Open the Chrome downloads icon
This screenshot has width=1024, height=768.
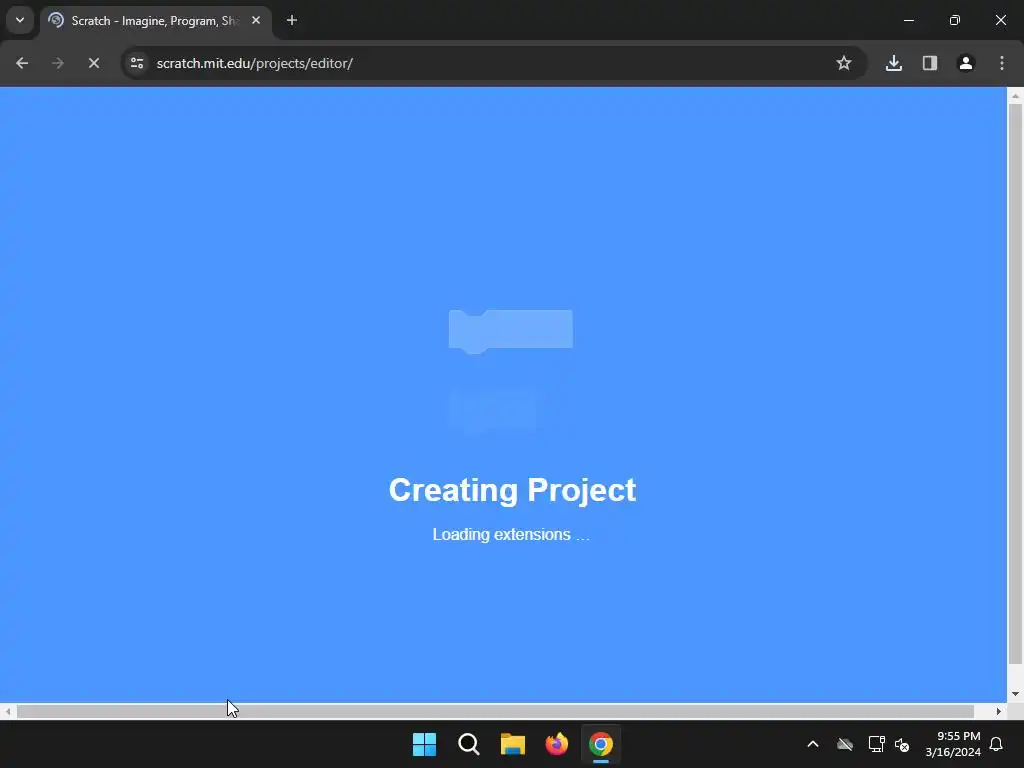point(893,63)
